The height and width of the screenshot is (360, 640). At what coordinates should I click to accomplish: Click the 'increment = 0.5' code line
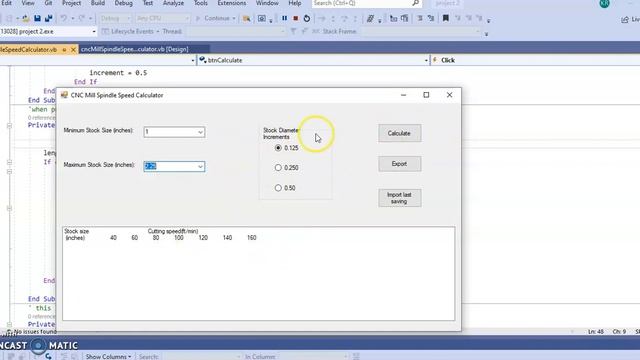118,73
